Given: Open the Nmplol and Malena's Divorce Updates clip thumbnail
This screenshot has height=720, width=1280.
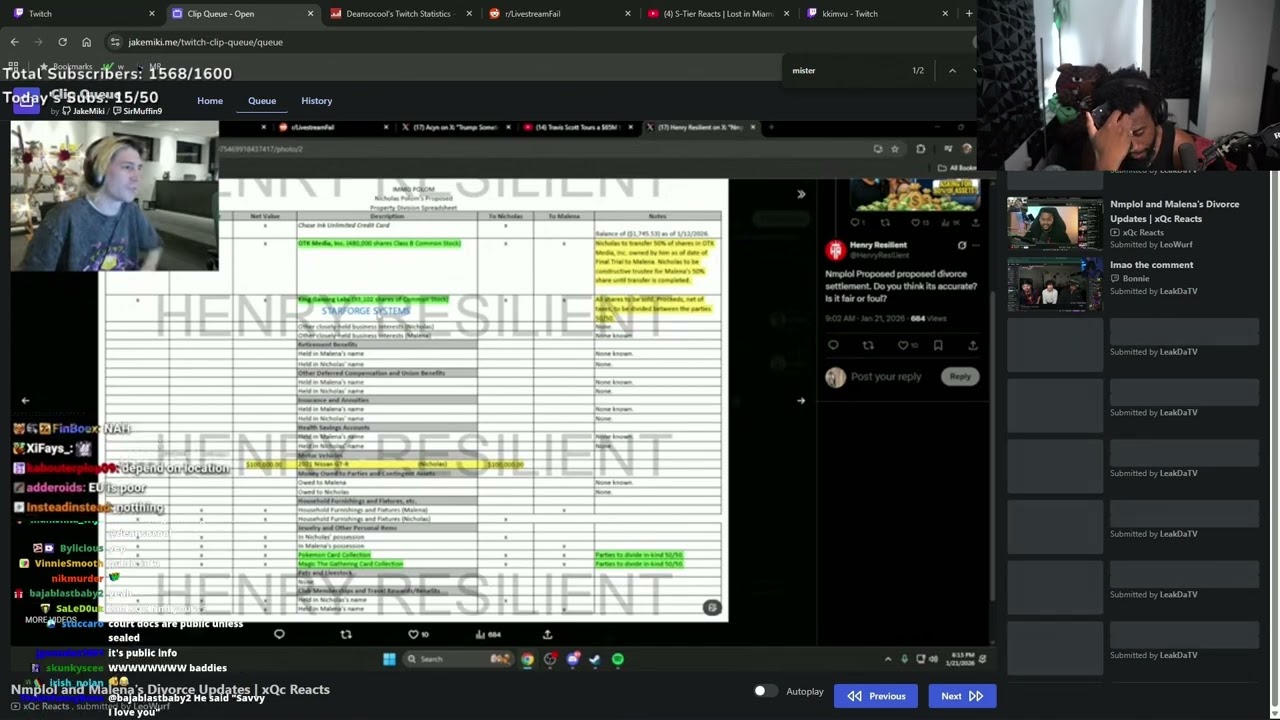Looking at the screenshot, I should coord(1054,223).
